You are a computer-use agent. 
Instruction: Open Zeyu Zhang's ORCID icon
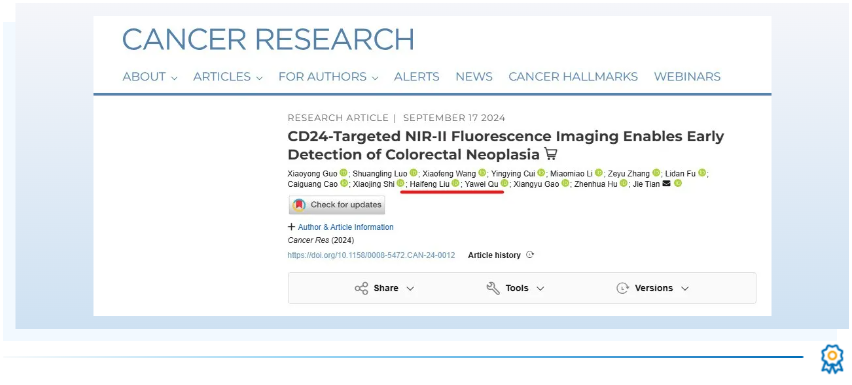click(656, 173)
